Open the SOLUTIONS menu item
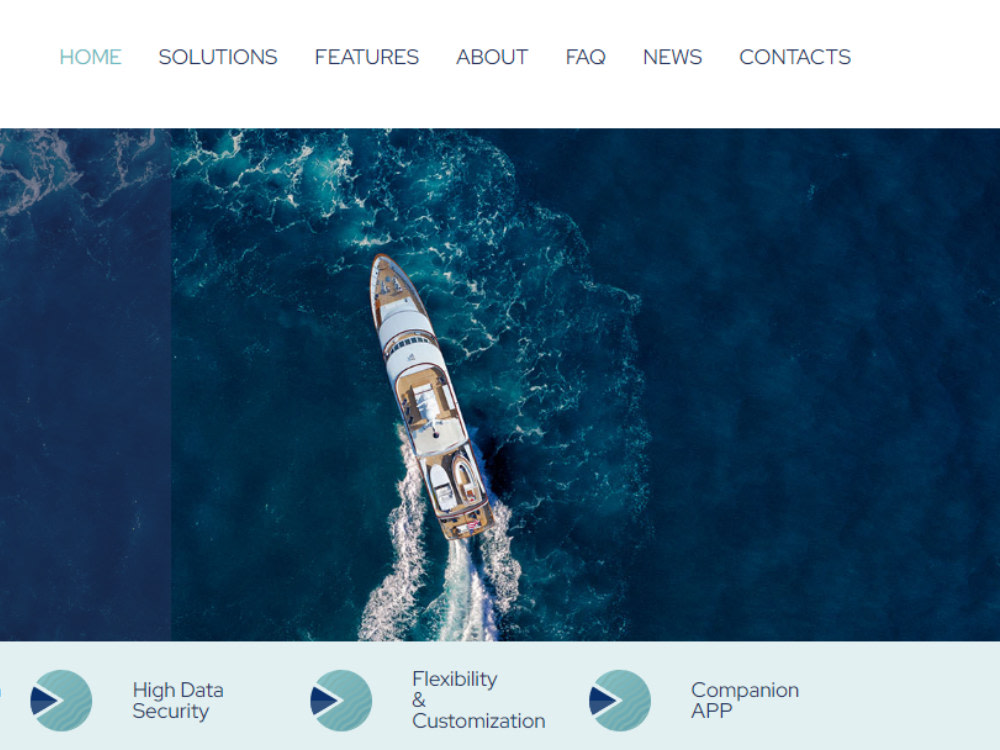This screenshot has height=750, width=1000. click(x=217, y=57)
